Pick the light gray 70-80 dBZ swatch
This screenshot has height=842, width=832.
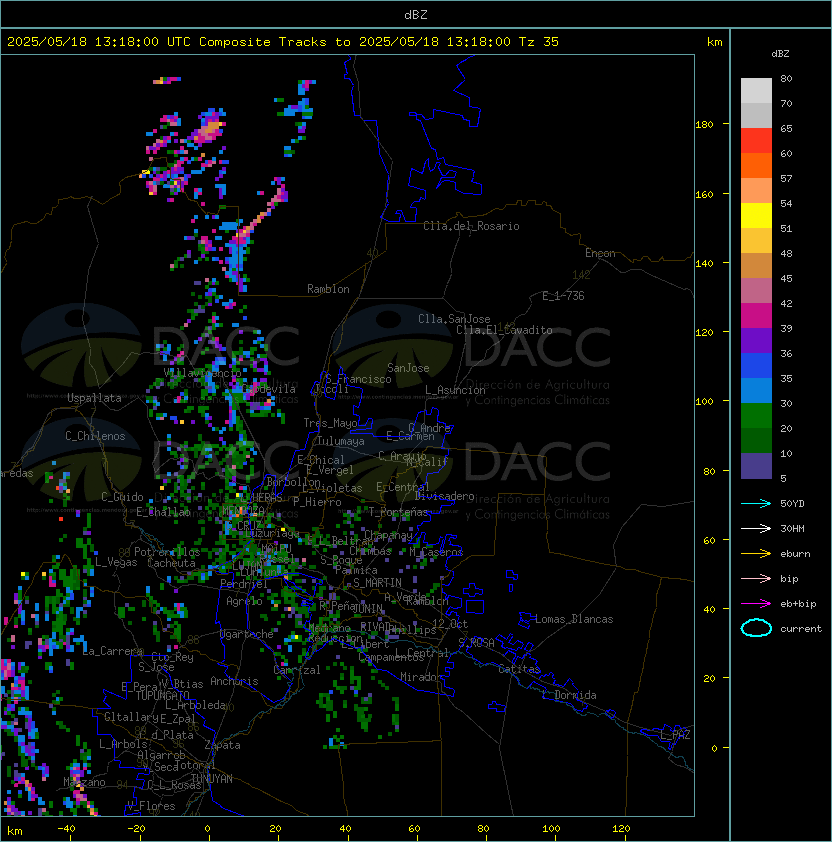[x=756, y=91]
